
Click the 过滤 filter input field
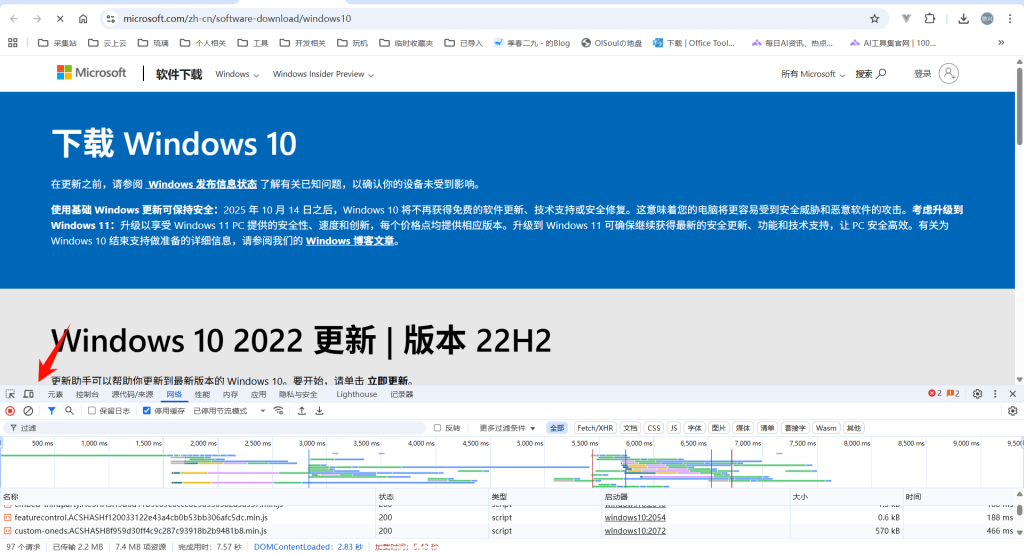pyautogui.click(x=216, y=428)
